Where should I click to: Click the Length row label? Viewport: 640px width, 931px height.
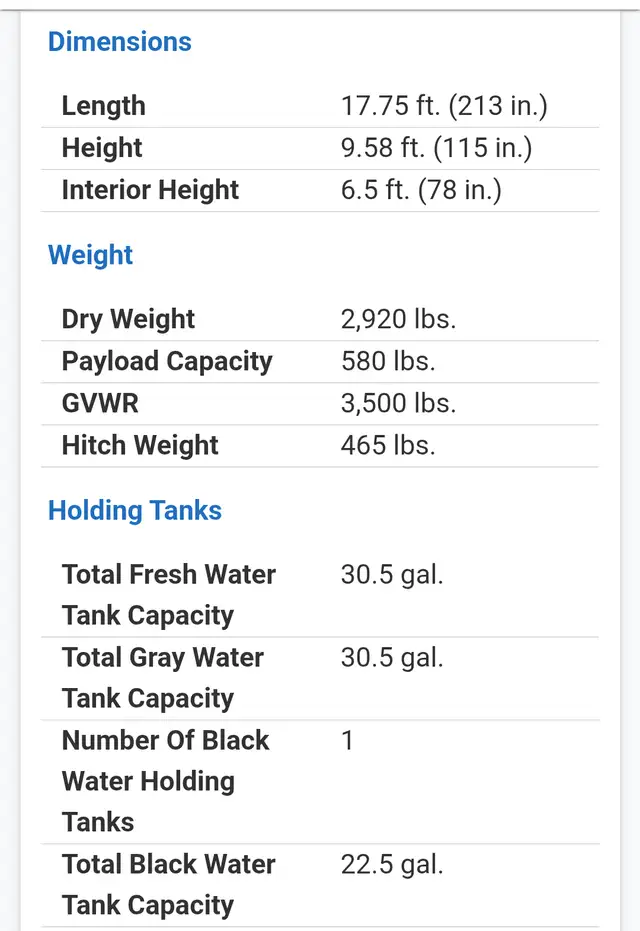point(104,106)
